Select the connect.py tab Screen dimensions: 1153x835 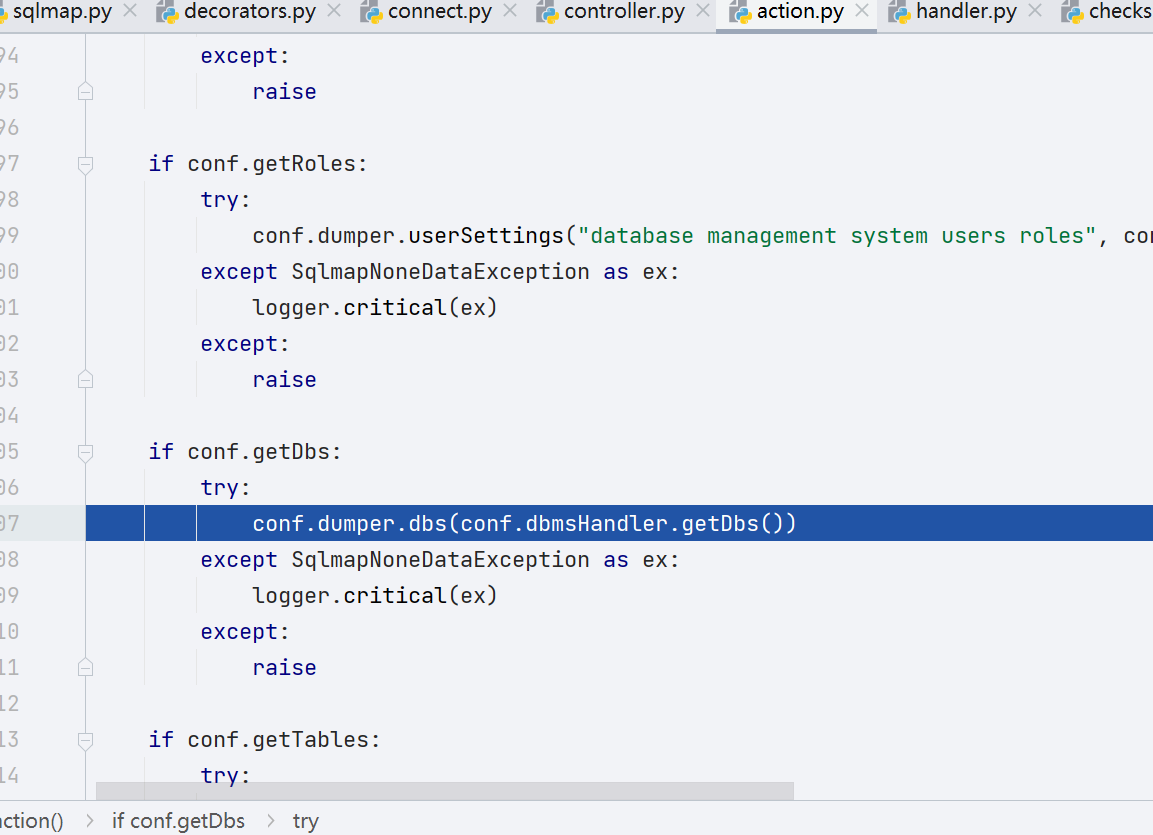[x=440, y=12]
